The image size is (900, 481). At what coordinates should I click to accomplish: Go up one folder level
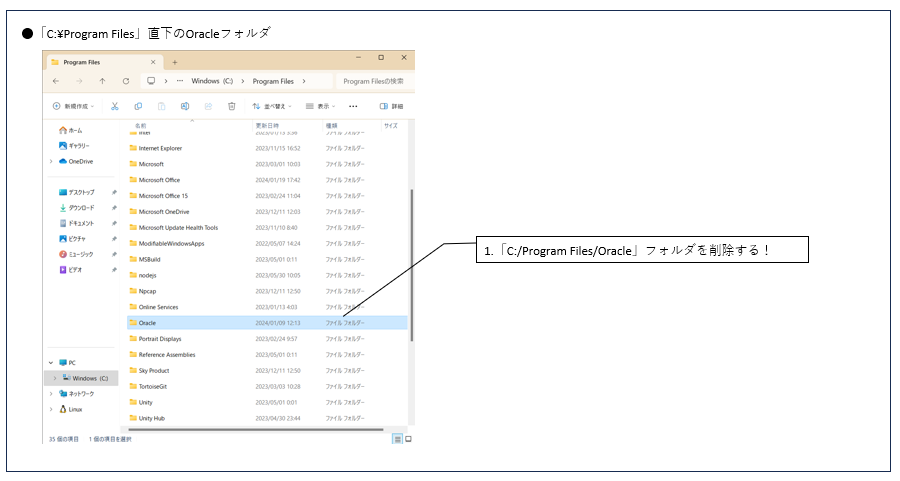pos(102,82)
